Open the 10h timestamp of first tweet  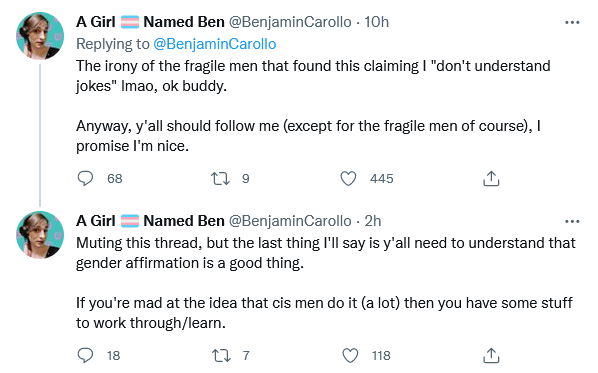point(376,22)
